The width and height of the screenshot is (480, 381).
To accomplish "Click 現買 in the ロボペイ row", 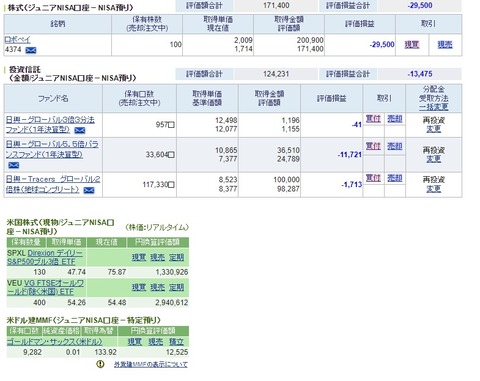I will tap(412, 45).
